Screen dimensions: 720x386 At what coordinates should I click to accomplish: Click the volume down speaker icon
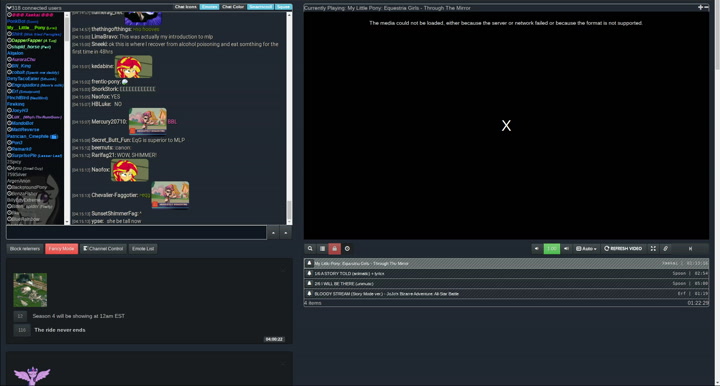pos(536,249)
